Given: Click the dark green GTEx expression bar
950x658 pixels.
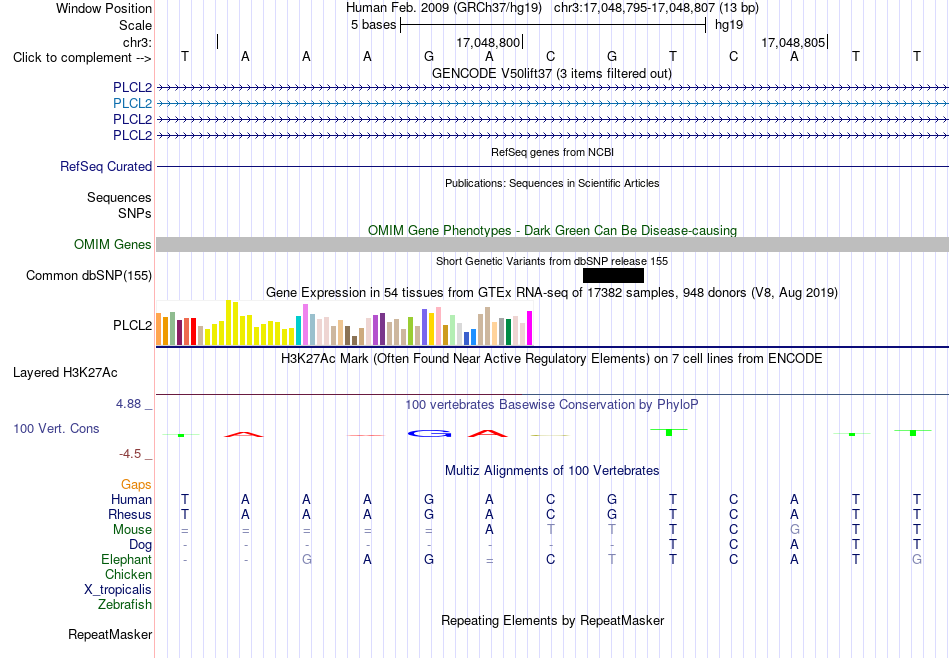Looking at the screenshot, I should (508, 332).
